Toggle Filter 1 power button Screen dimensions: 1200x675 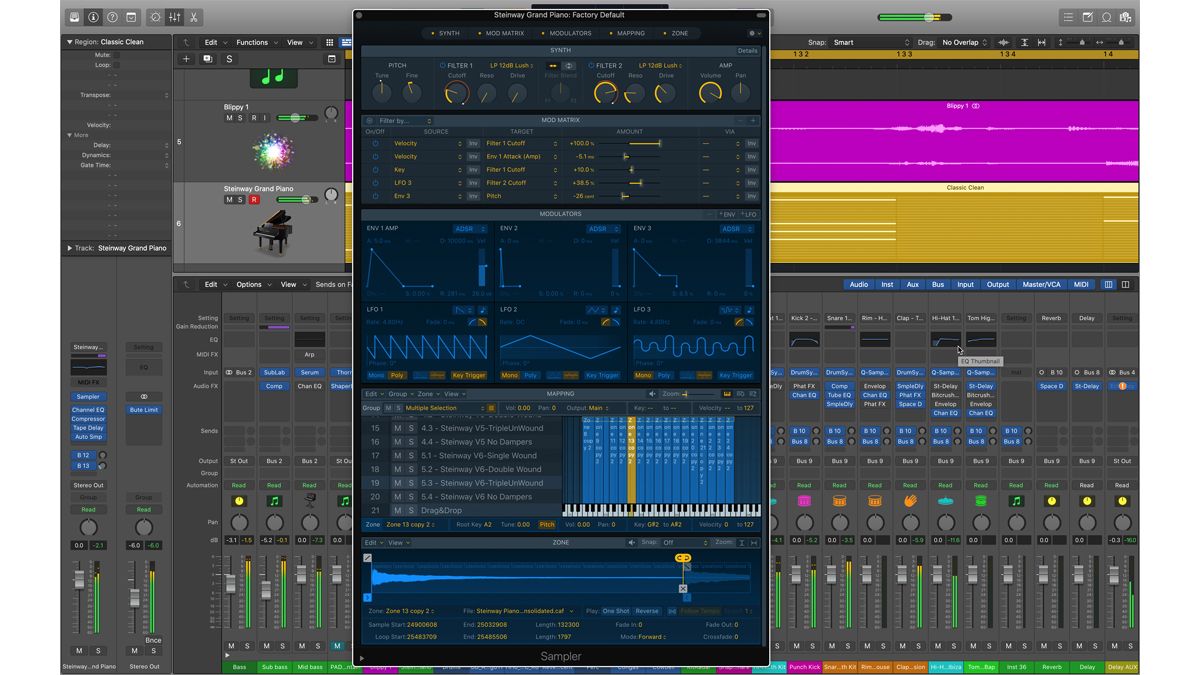click(x=442, y=66)
